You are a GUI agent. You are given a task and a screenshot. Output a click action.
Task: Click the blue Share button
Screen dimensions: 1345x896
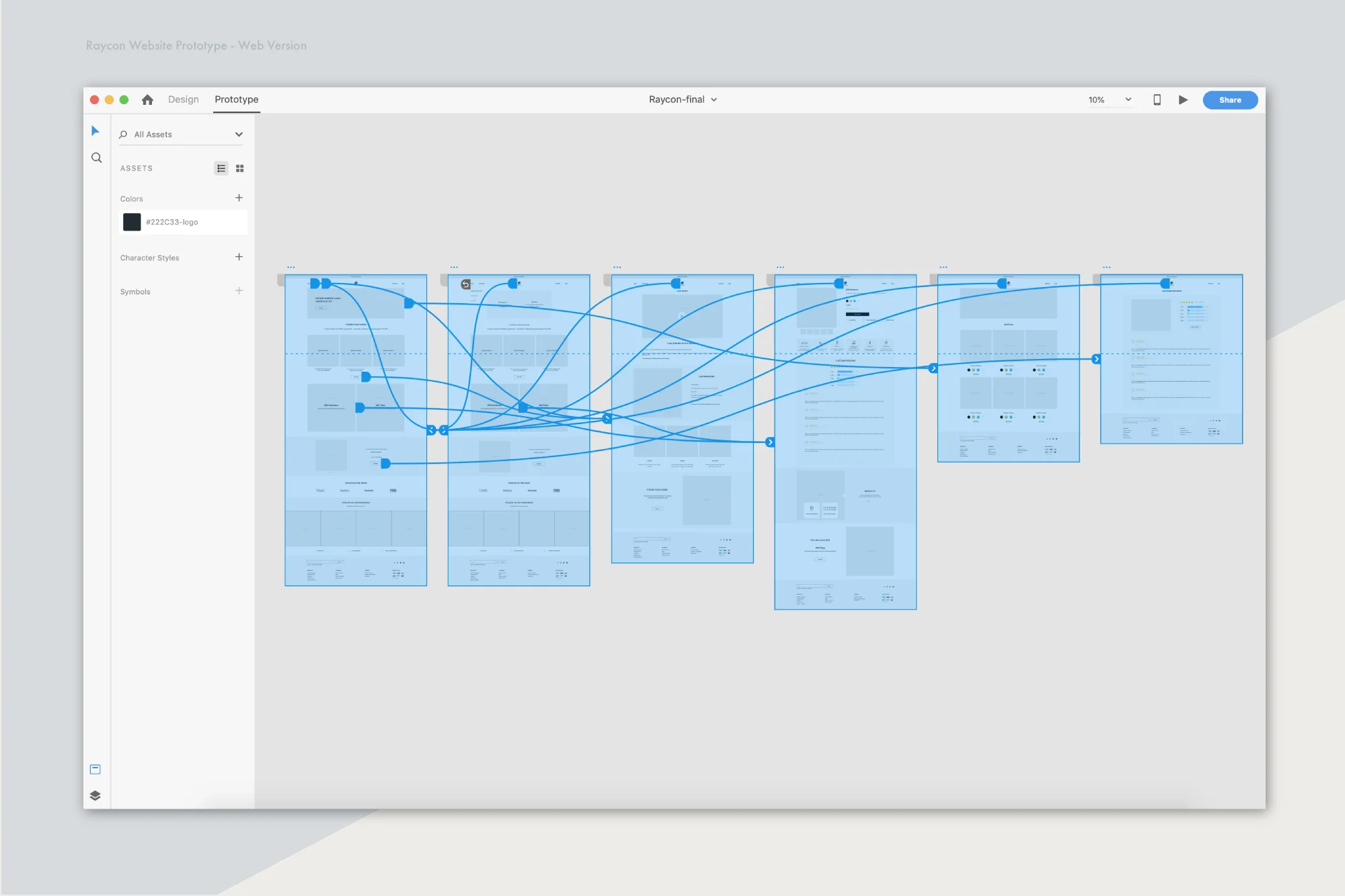tap(1230, 99)
